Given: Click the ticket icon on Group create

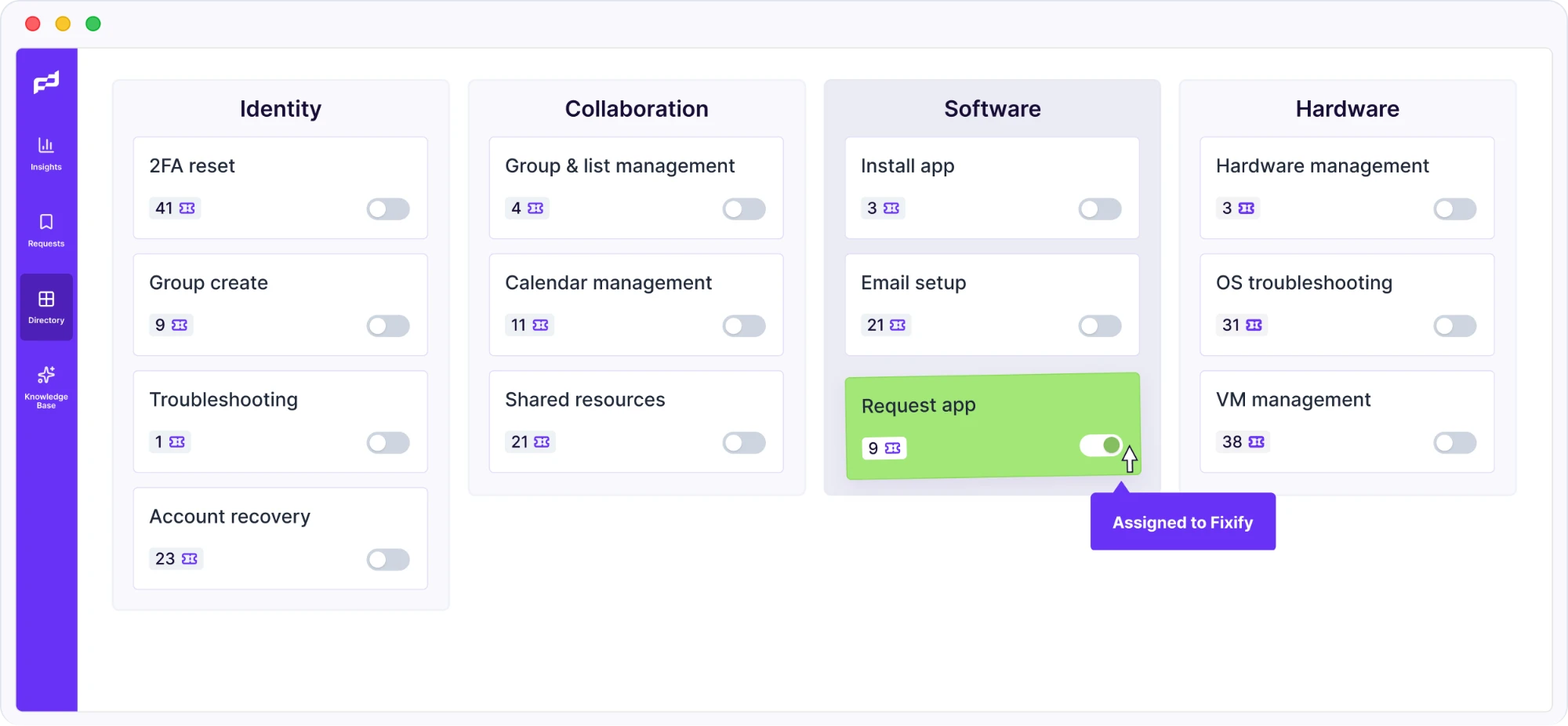Looking at the screenshot, I should 180,325.
